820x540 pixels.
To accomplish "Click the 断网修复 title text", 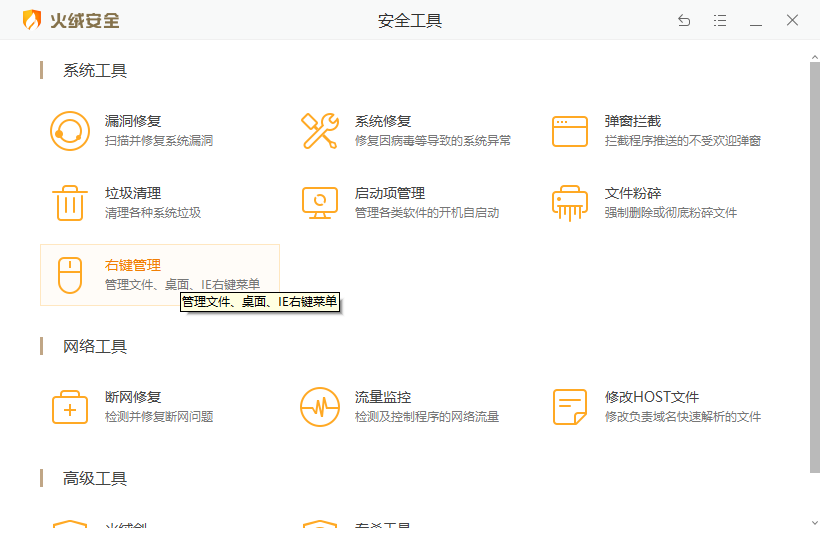I will point(133,397).
